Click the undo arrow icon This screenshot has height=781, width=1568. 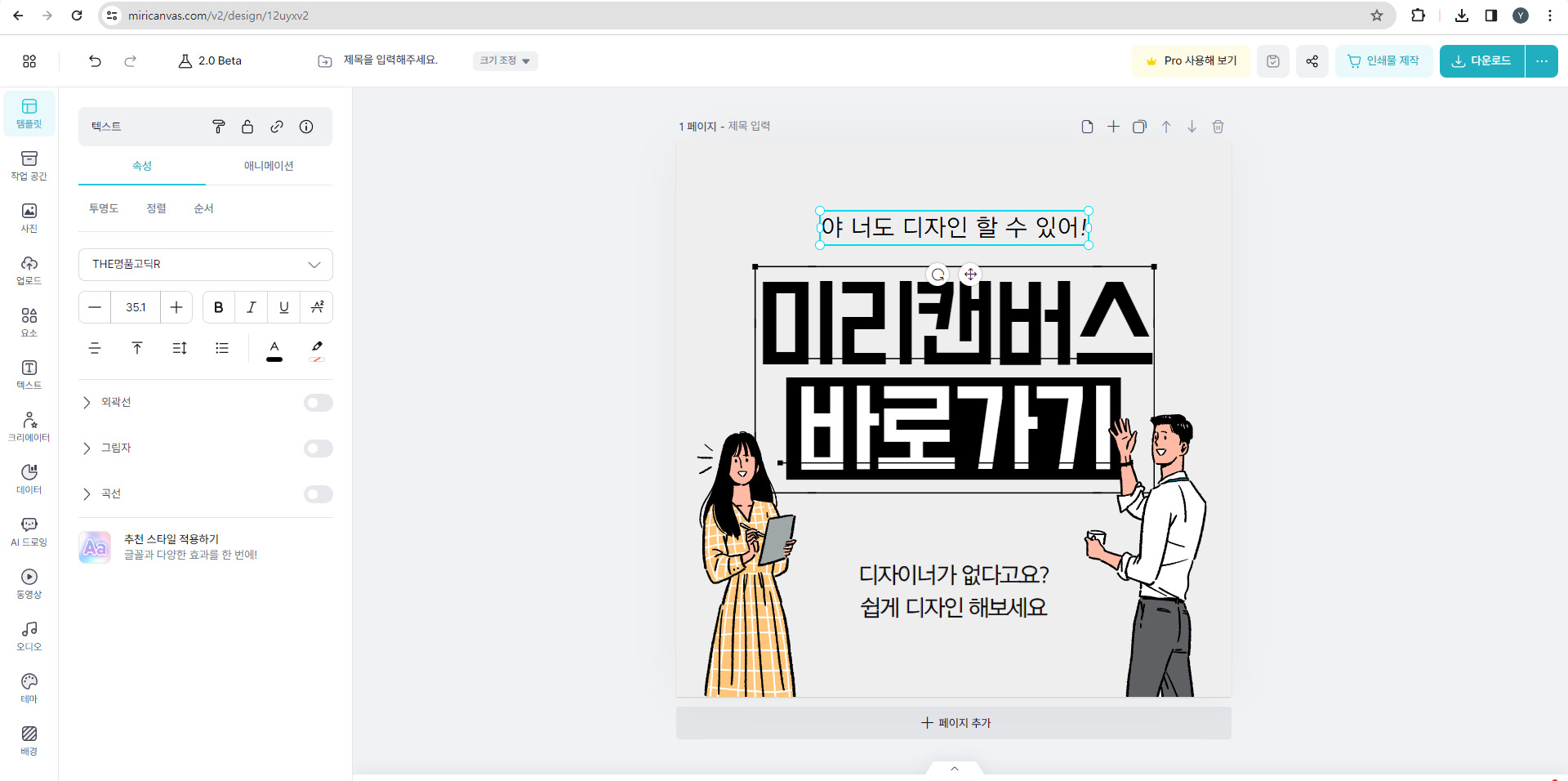pyautogui.click(x=95, y=60)
